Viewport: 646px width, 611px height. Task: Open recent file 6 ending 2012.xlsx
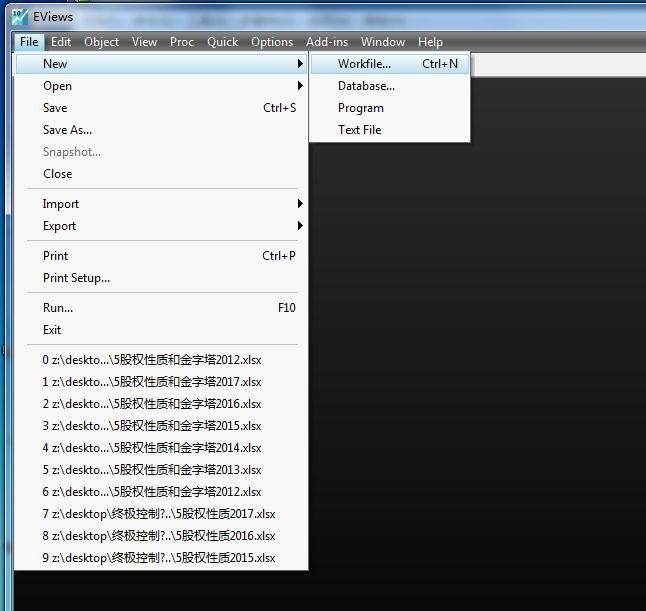(x=161, y=492)
